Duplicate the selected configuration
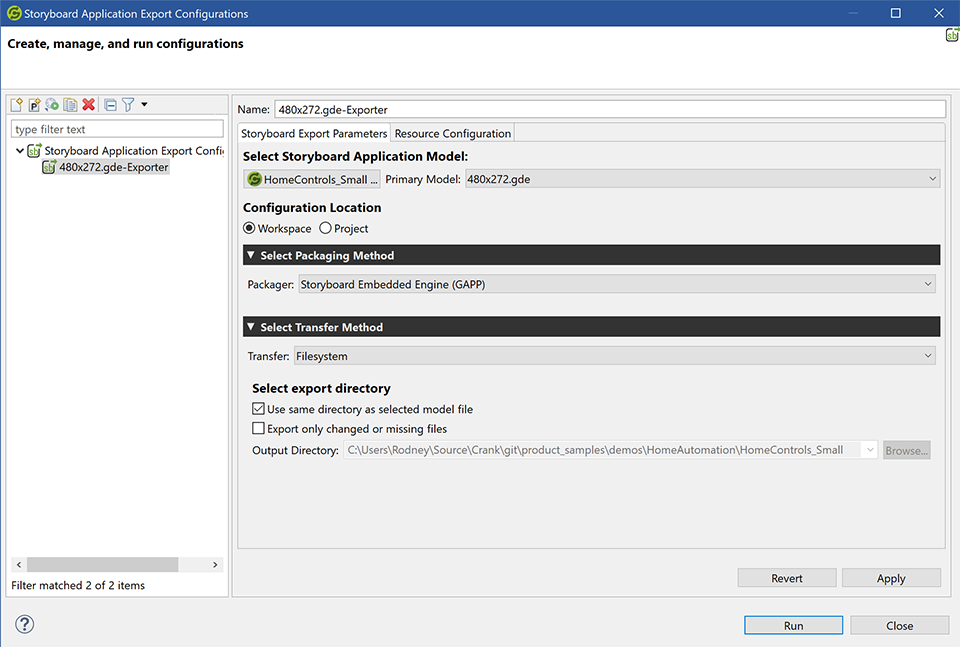960x647 pixels. (70, 105)
